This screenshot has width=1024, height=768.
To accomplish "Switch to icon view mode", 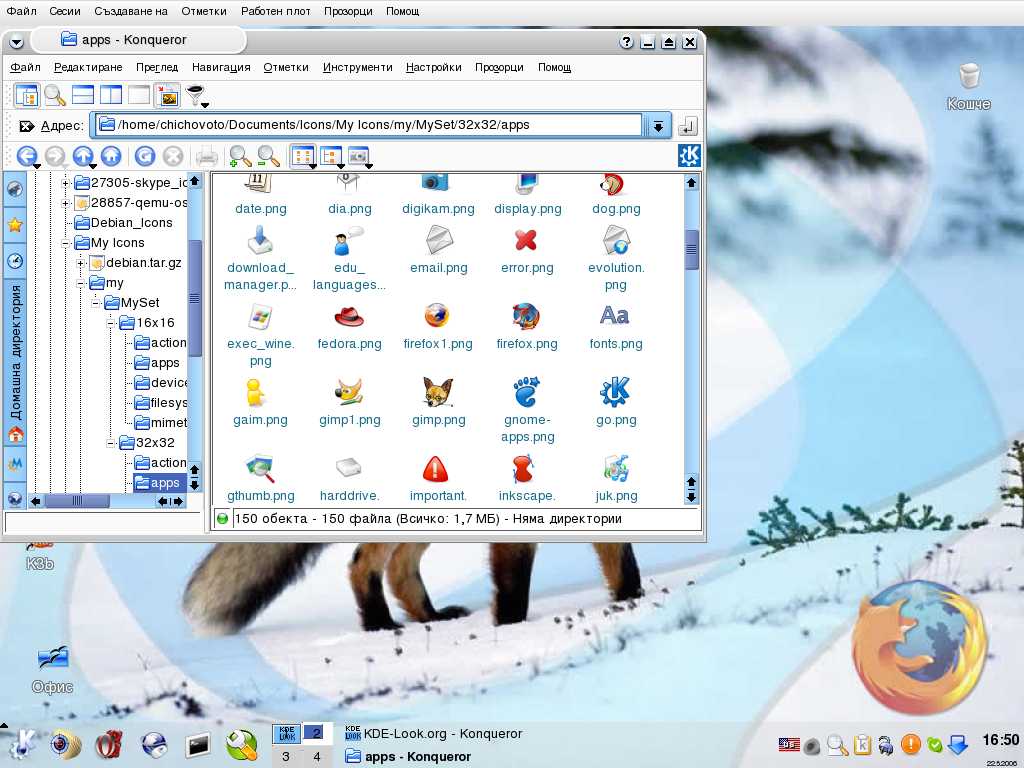I will click(303, 156).
